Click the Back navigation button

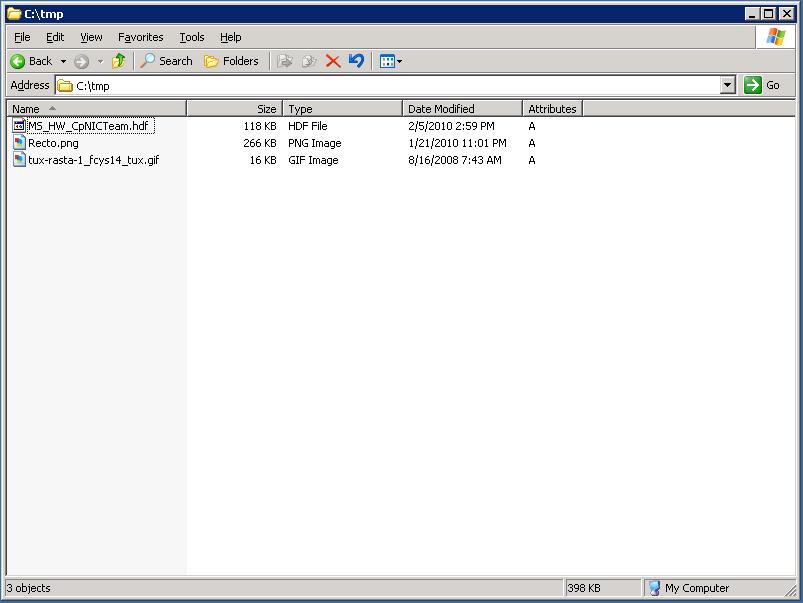click(x=31, y=61)
